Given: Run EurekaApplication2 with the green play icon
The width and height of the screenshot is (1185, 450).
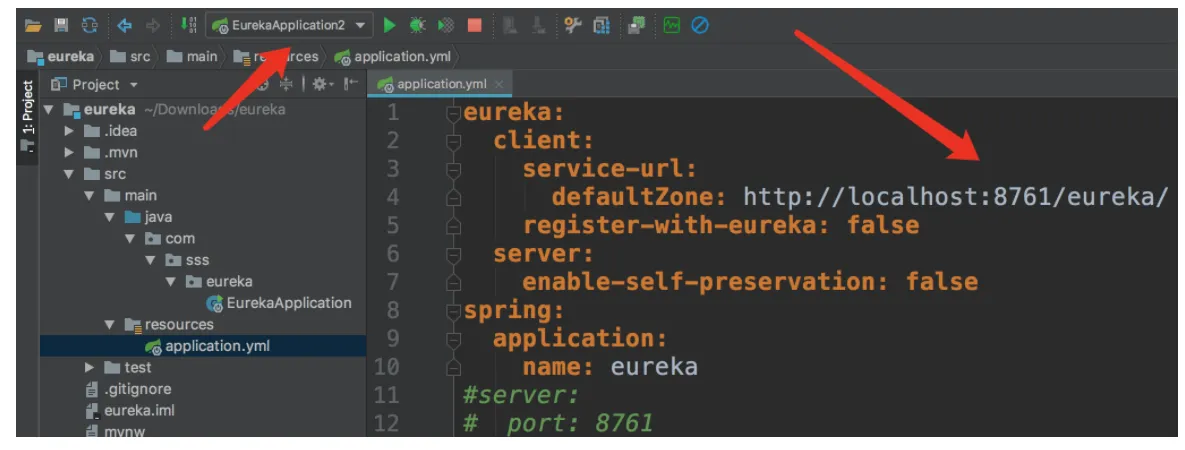Looking at the screenshot, I should pos(389,26).
